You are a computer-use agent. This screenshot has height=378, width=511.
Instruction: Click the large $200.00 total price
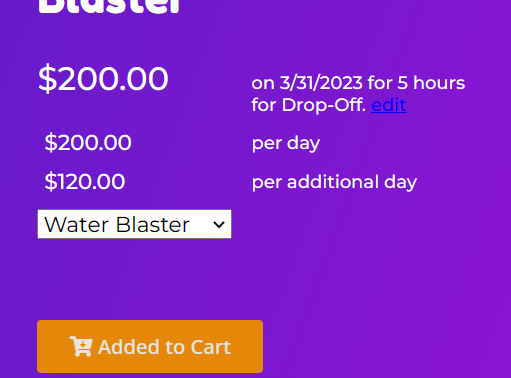(103, 79)
